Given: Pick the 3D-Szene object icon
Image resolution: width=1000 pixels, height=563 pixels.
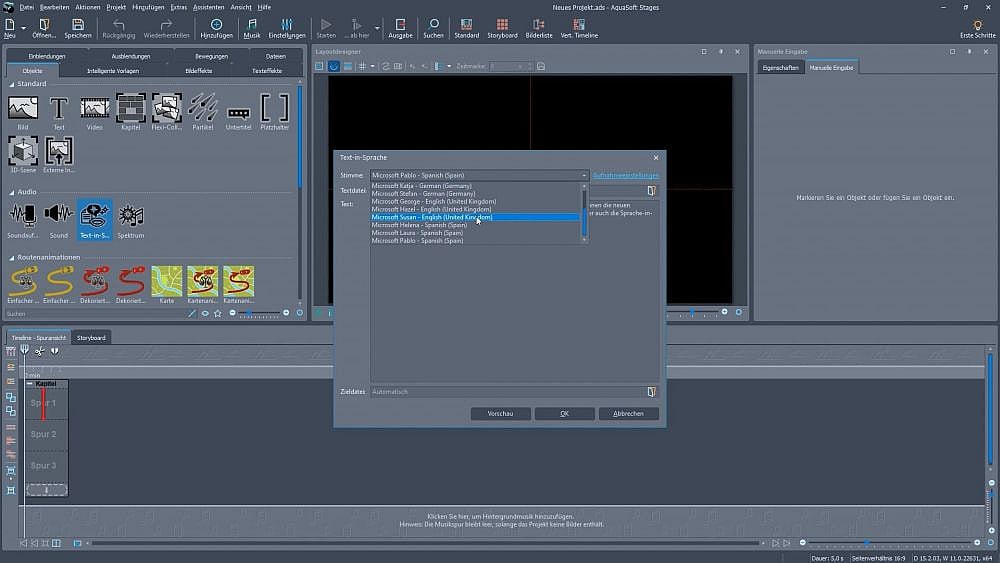Looking at the screenshot, I should point(23,150).
